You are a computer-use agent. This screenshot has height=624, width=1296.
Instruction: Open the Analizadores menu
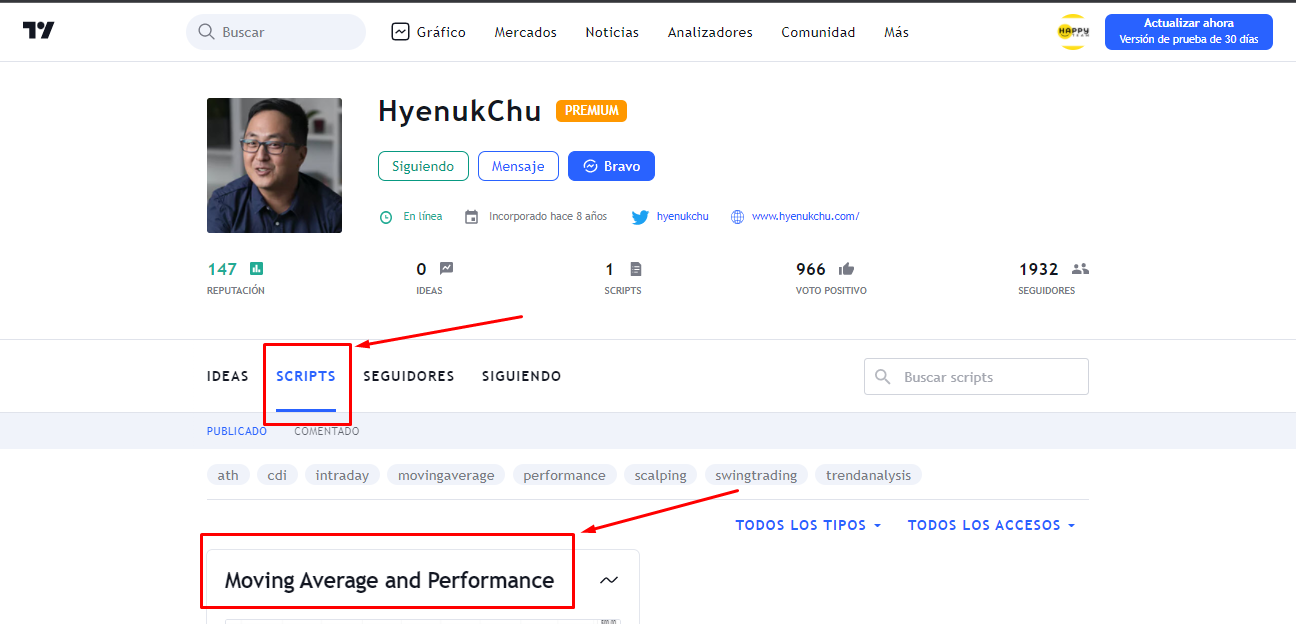pyautogui.click(x=710, y=32)
